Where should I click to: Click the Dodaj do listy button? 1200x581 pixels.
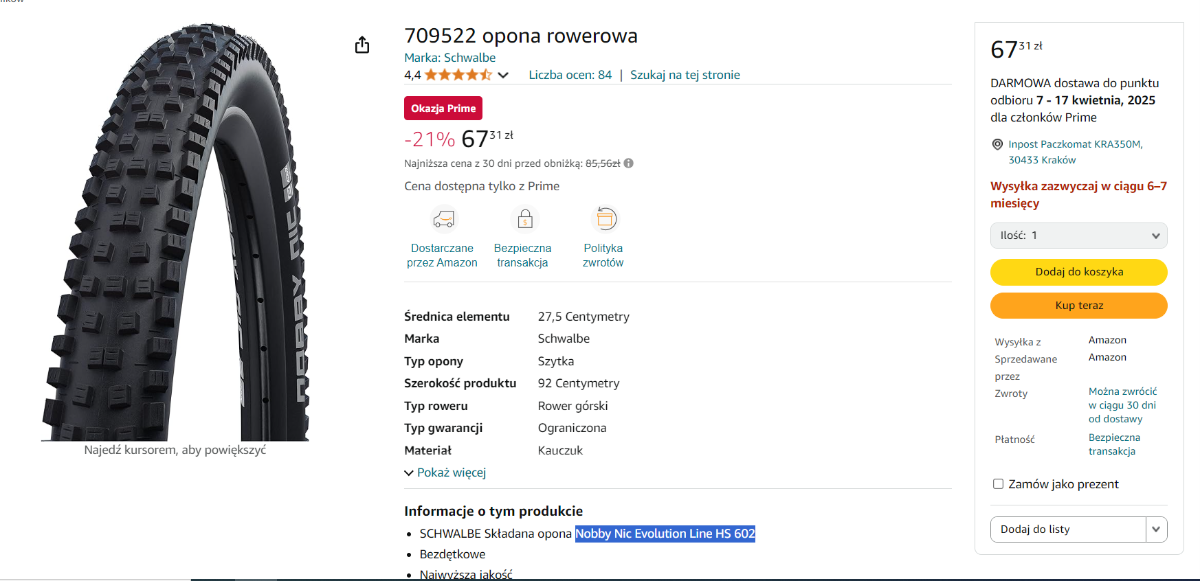[x=1068, y=529]
